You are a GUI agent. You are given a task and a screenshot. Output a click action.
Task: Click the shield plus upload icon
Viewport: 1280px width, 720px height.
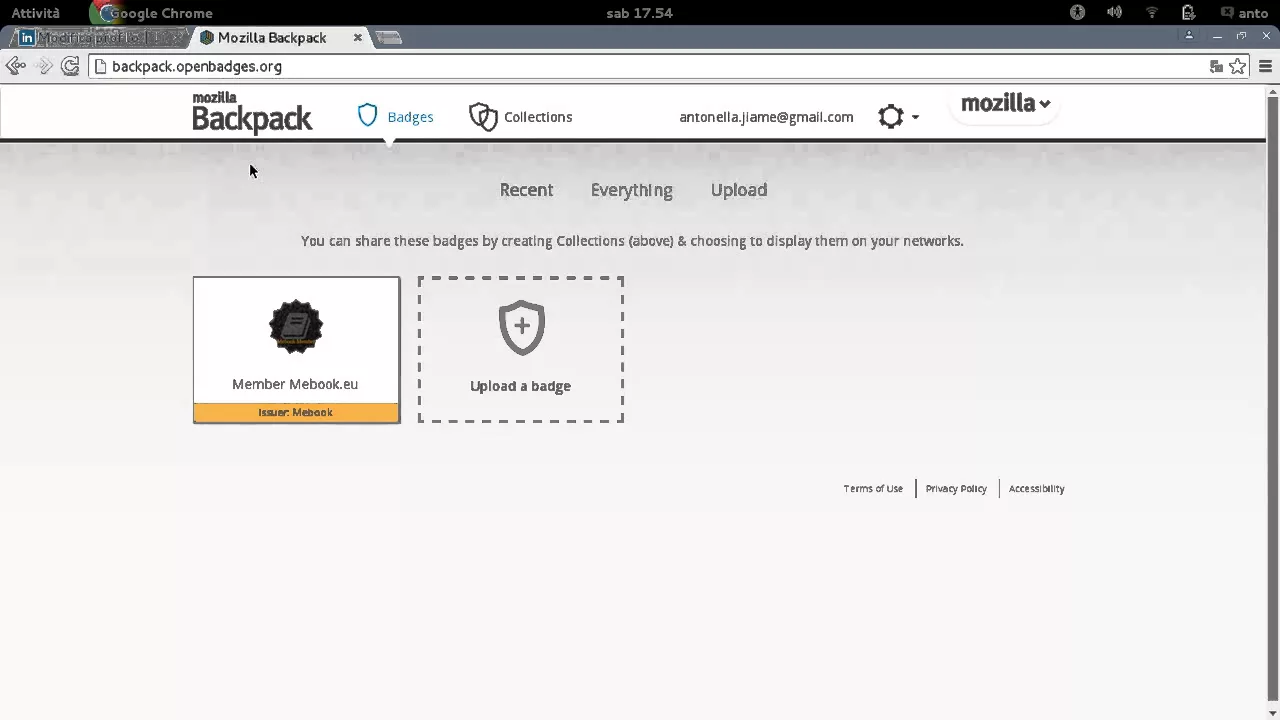521,328
